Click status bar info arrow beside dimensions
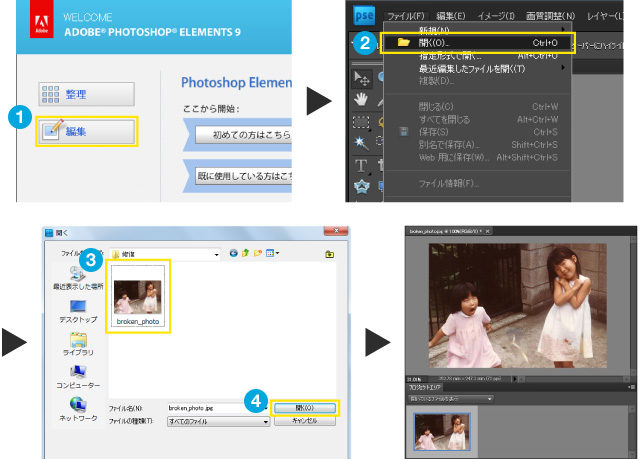The image size is (640, 460). 515,379
